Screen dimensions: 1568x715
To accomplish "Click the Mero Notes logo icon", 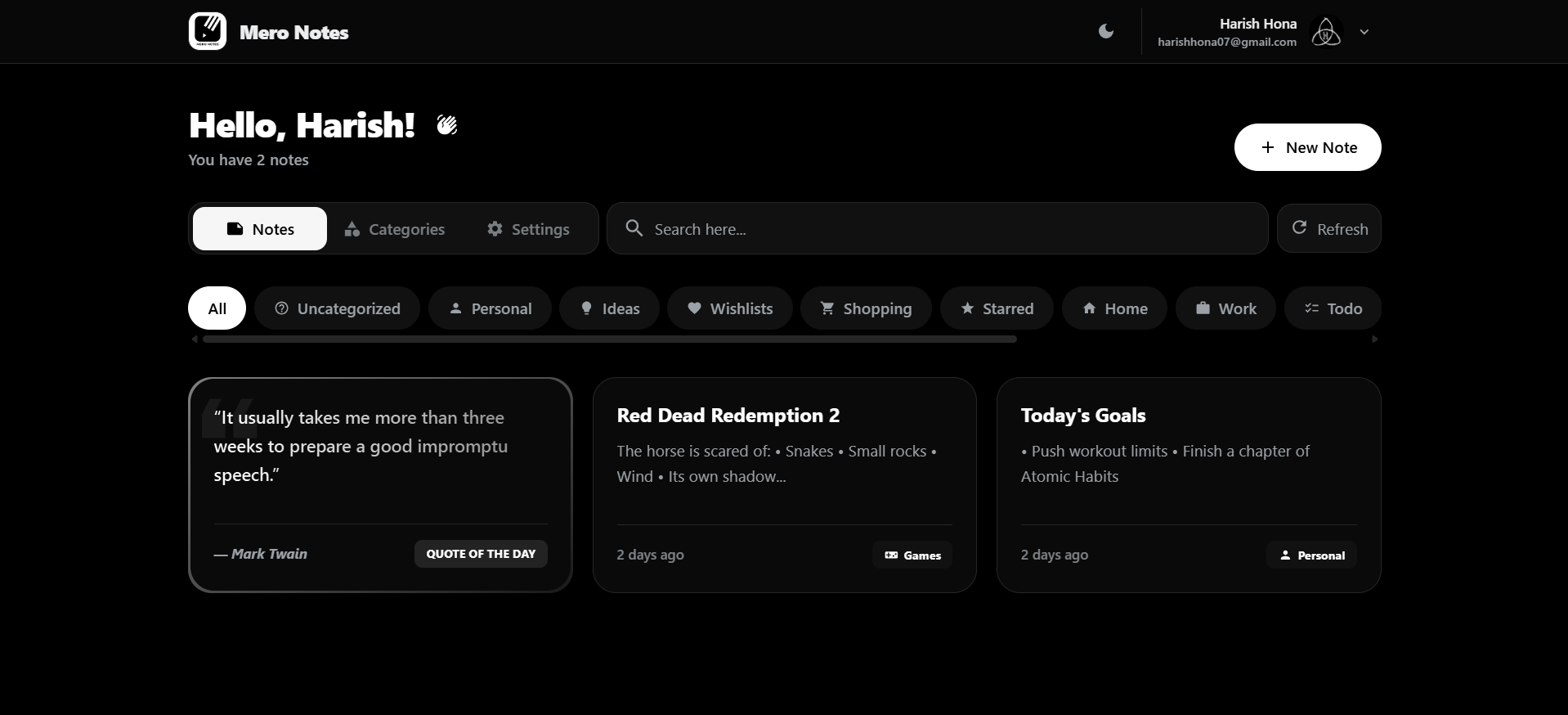I will tap(208, 31).
